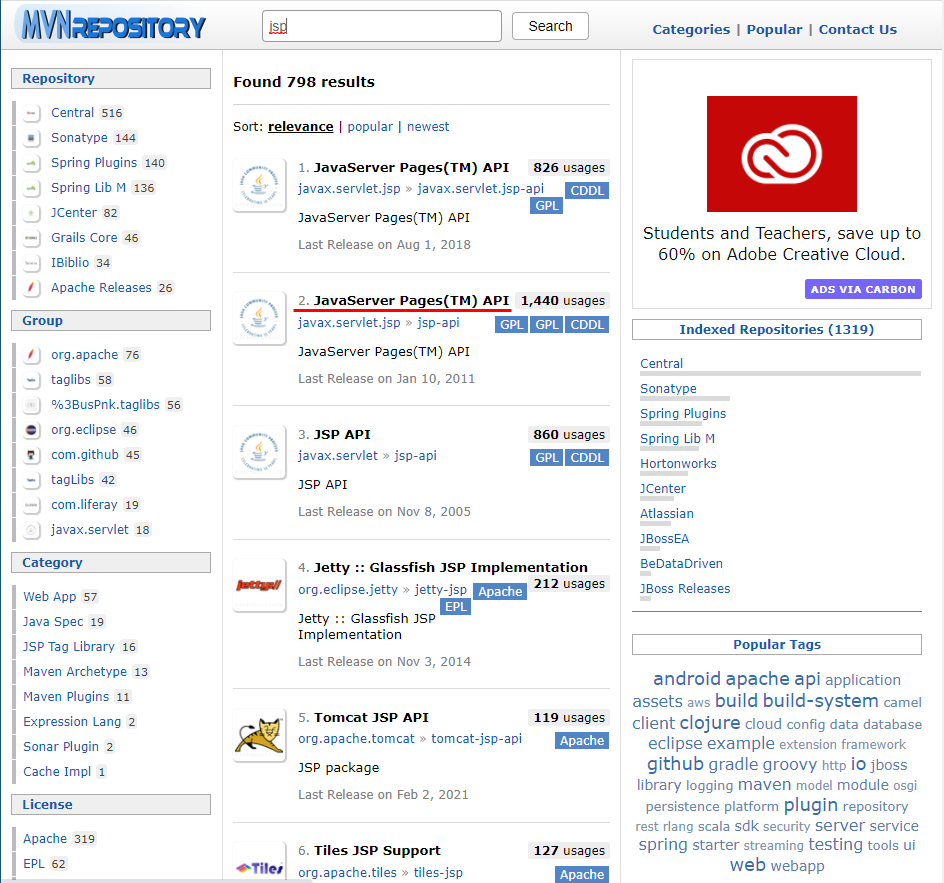Viewport: 944px width, 883px height.
Task: Click the taglibs group icon
Action: point(31,380)
